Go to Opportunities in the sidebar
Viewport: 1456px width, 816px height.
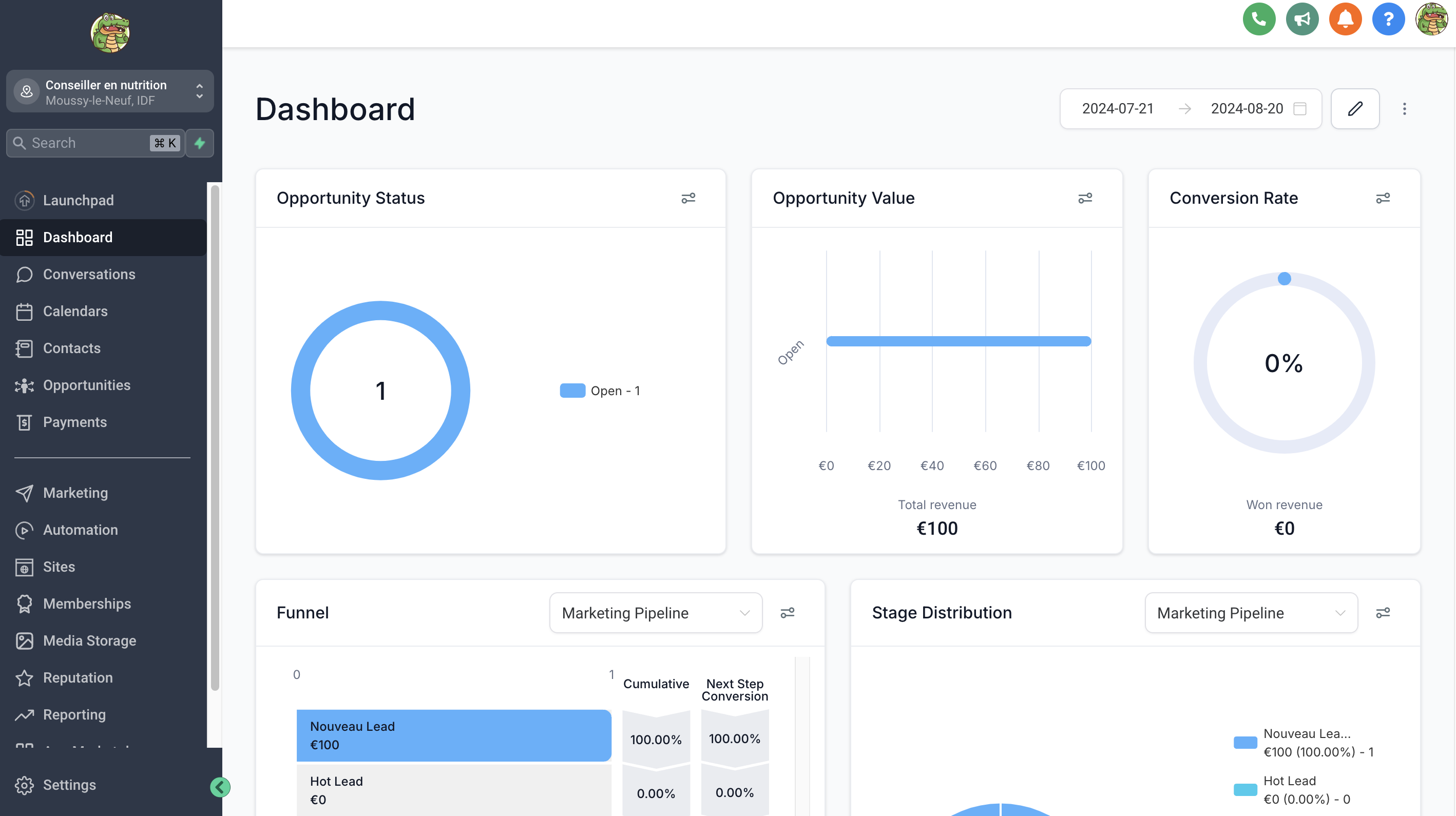tap(86, 385)
